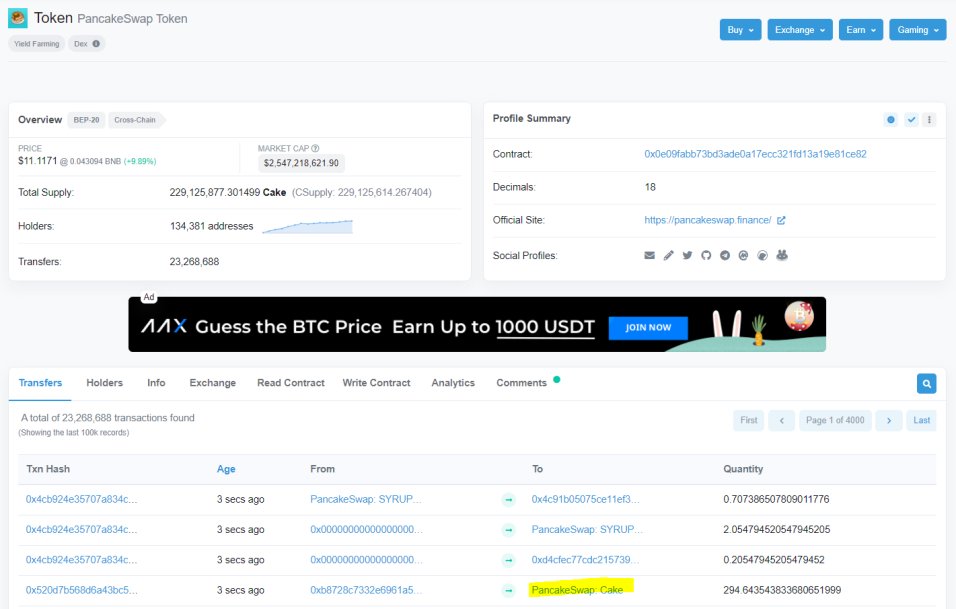Open PancakeSwap: SYRUP recipient in second row
956x609 pixels.
point(587,530)
